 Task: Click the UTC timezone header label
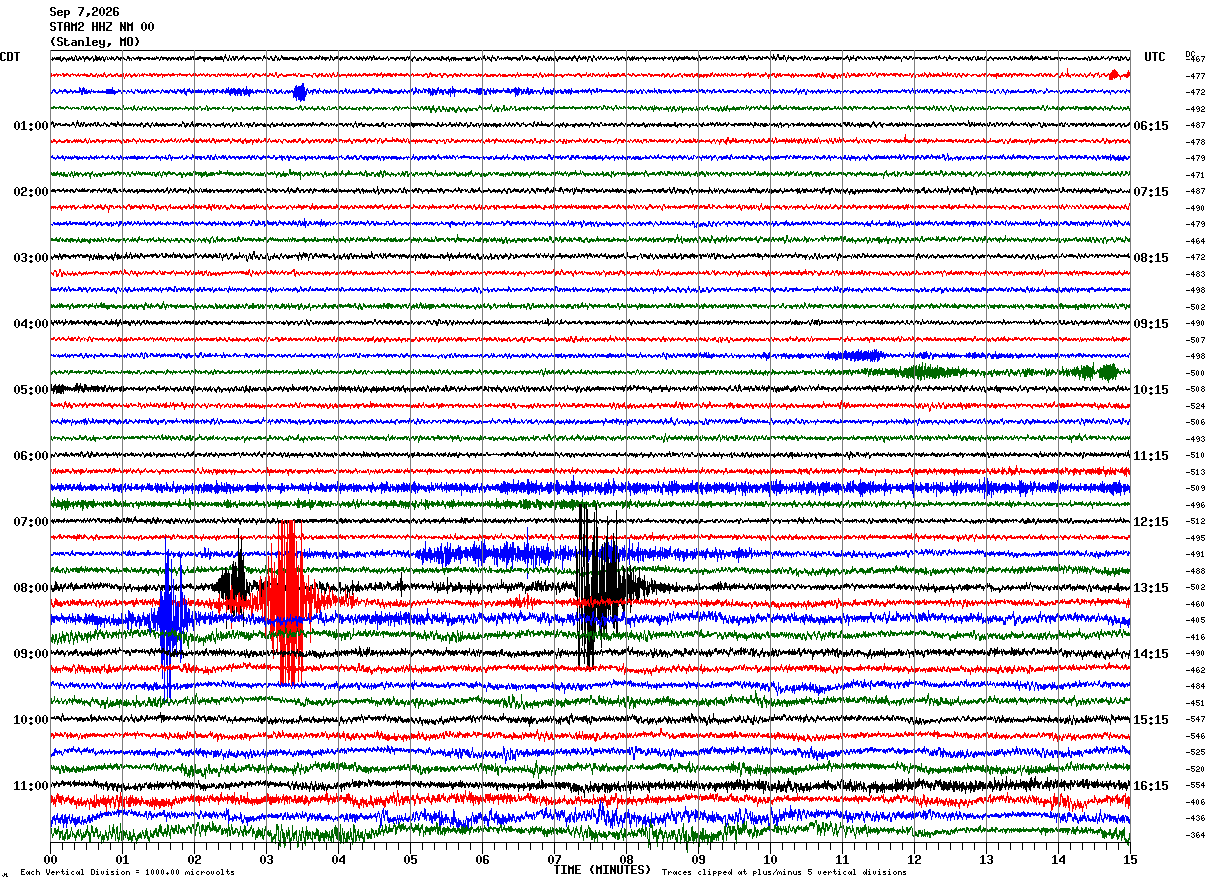(x=1155, y=57)
